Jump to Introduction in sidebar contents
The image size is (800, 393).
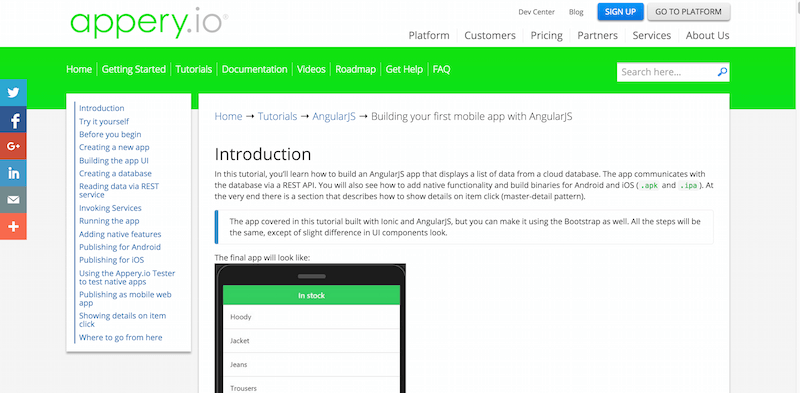102,108
